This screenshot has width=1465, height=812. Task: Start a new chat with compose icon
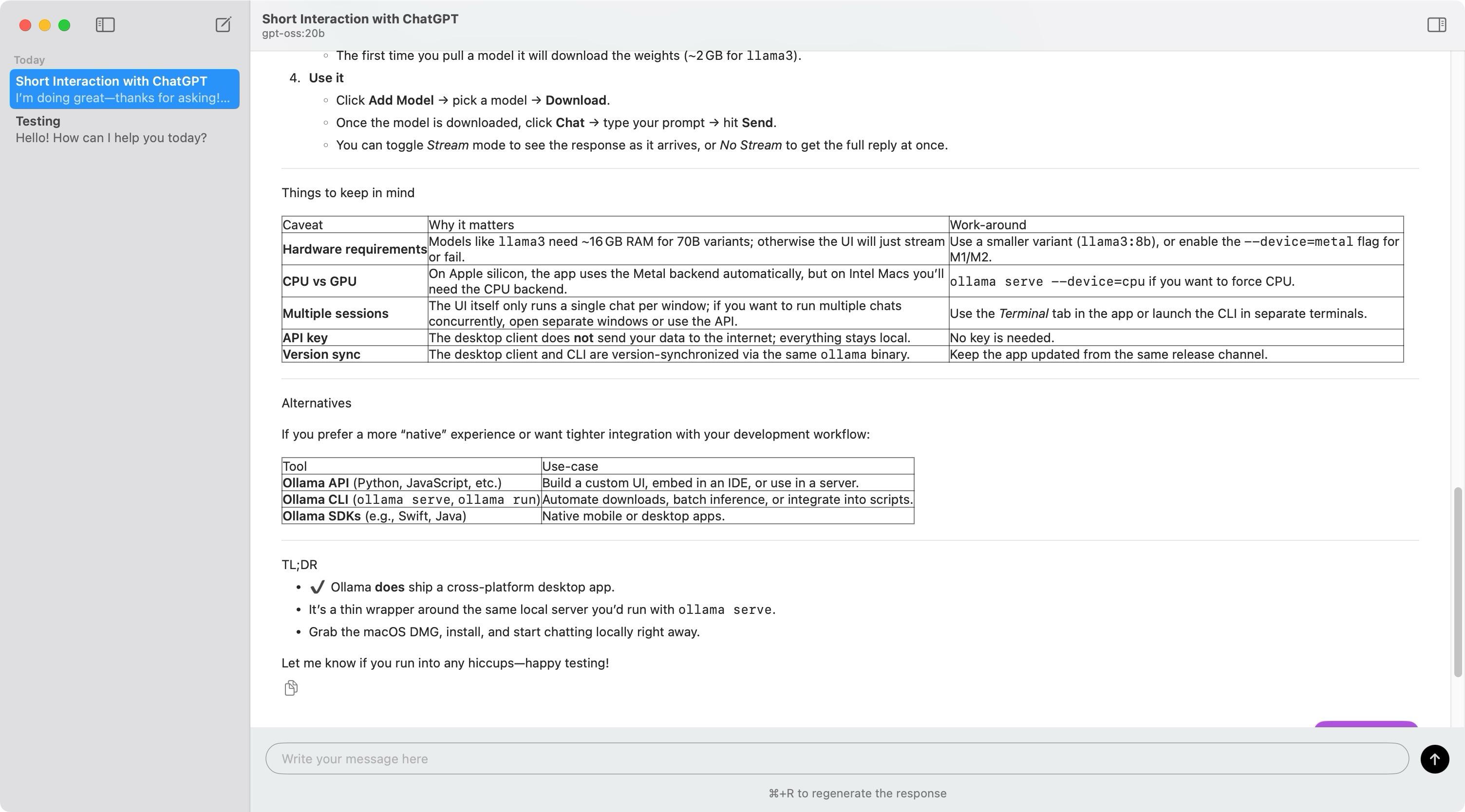(223, 24)
